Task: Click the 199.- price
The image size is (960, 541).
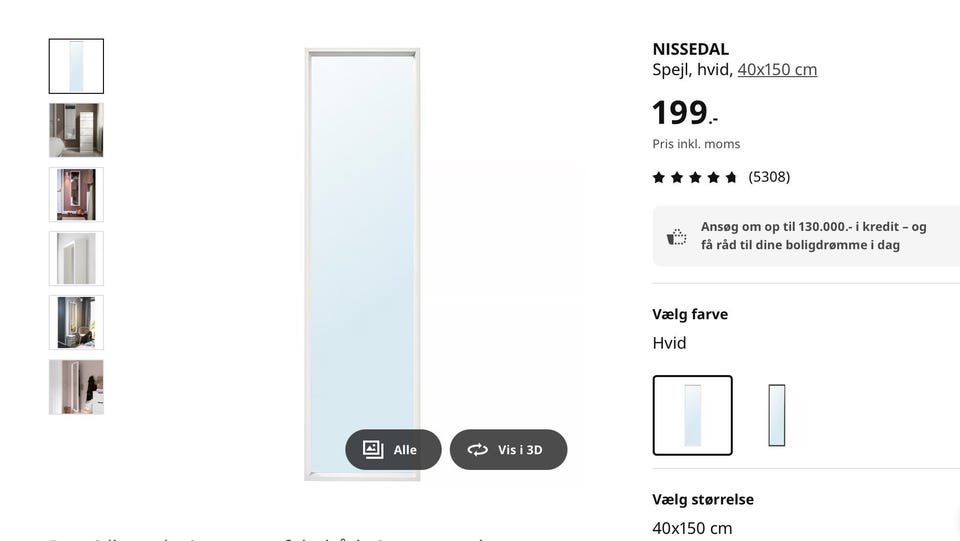Action: [684, 113]
